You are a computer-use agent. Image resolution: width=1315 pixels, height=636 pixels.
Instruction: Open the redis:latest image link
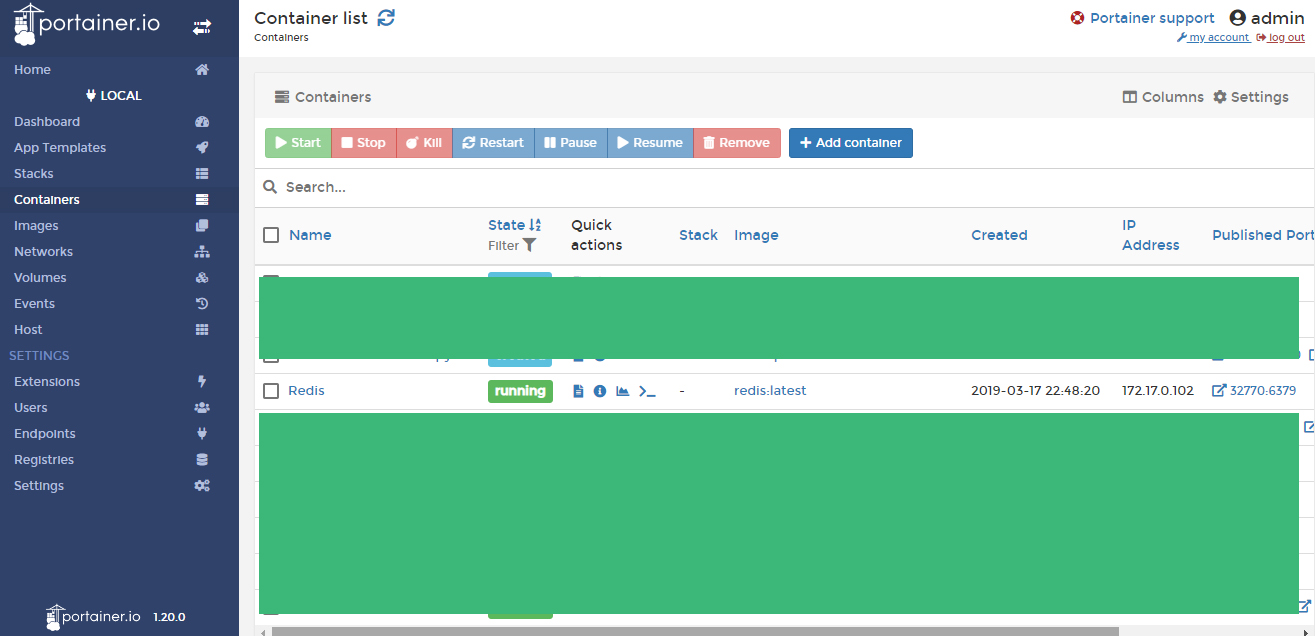[x=770, y=391]
